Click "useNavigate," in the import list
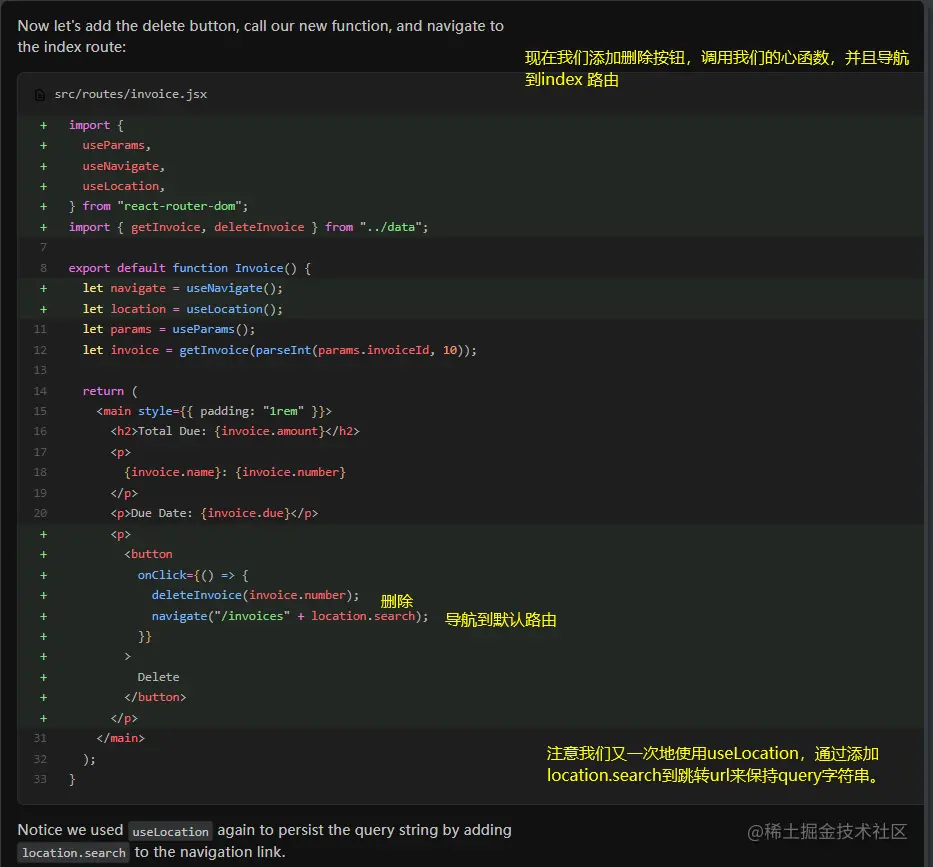The image size is (933, 867). click(123, 166)
